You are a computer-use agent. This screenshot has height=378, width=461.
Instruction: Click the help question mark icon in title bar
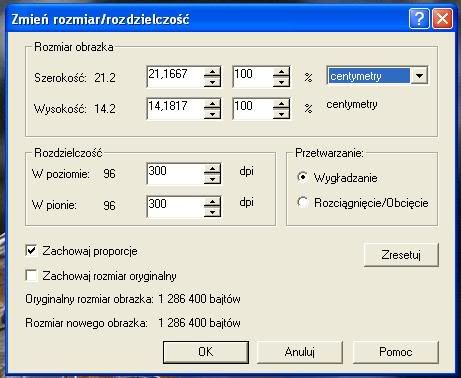point(419,19)
